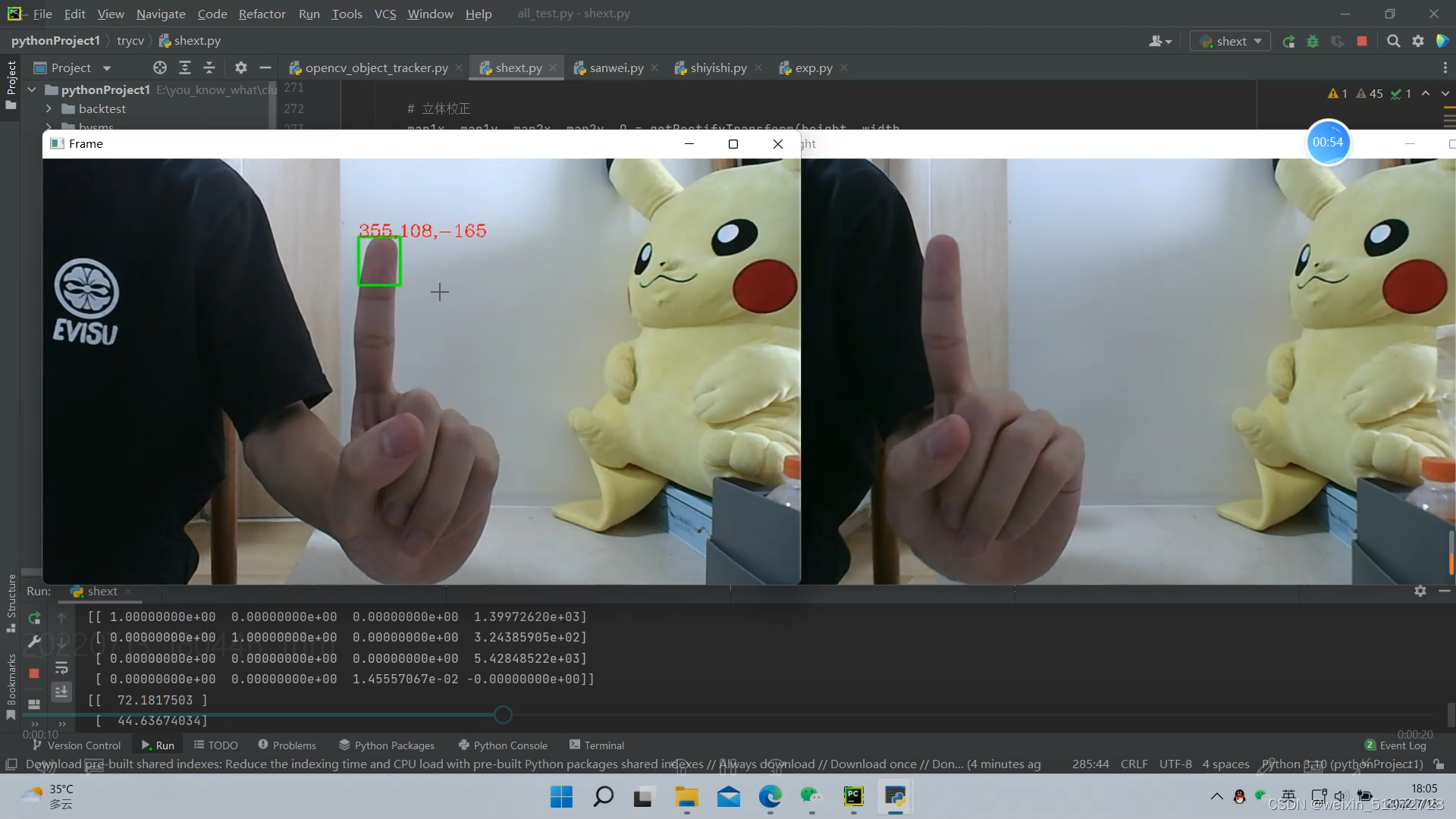Open the Refactor menu
The width and height of the screenshot is (1456, 819).
click(x=262, y=14)
